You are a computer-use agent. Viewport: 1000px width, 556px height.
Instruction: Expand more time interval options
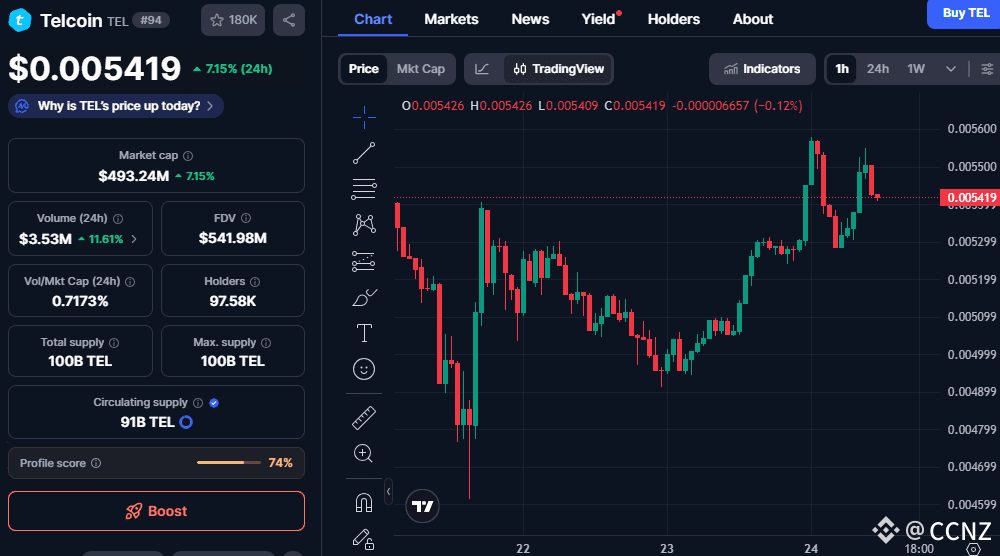[951, 69]
